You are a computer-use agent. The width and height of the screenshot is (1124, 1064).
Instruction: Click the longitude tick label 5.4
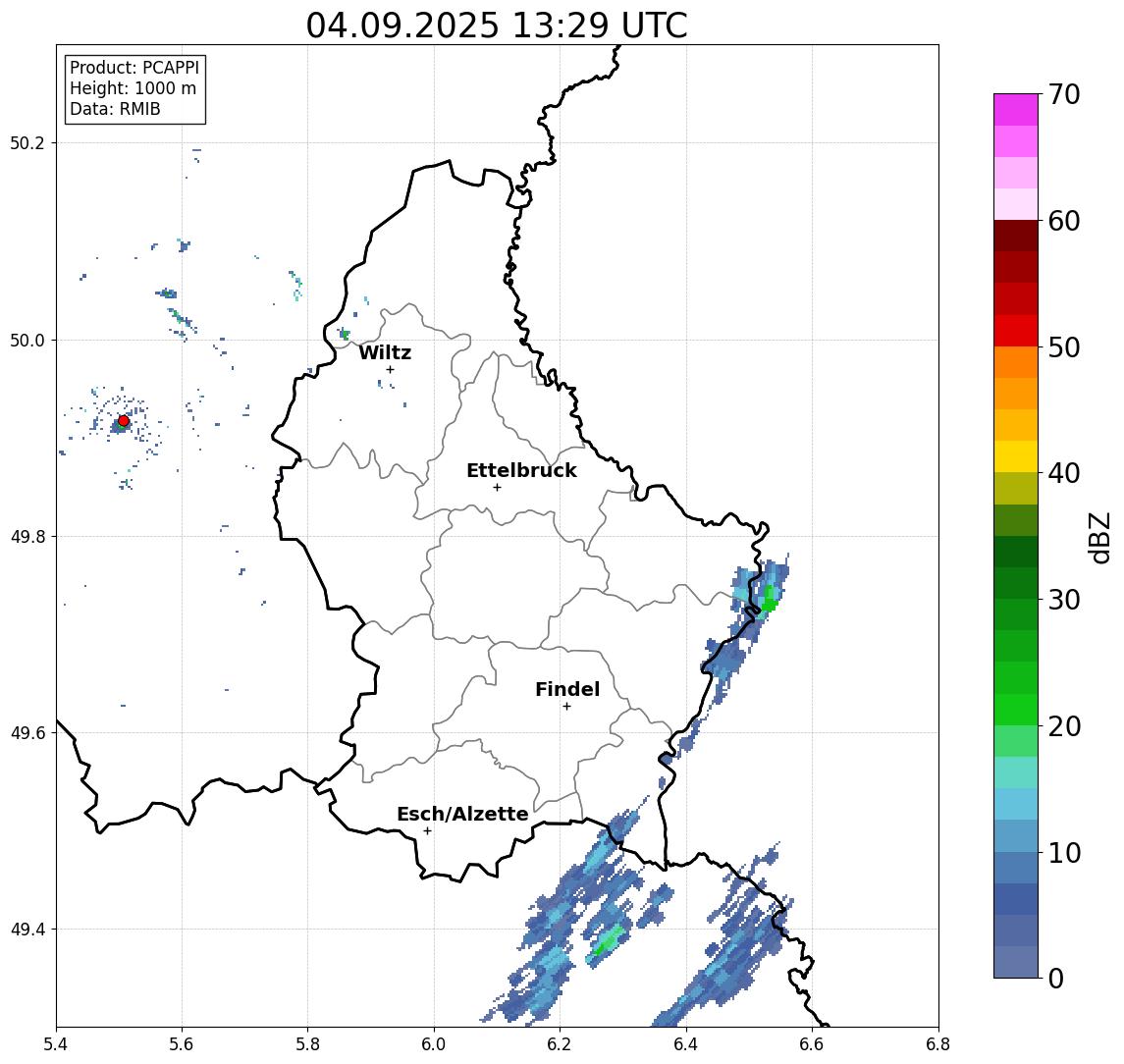tap(56, 1044)
